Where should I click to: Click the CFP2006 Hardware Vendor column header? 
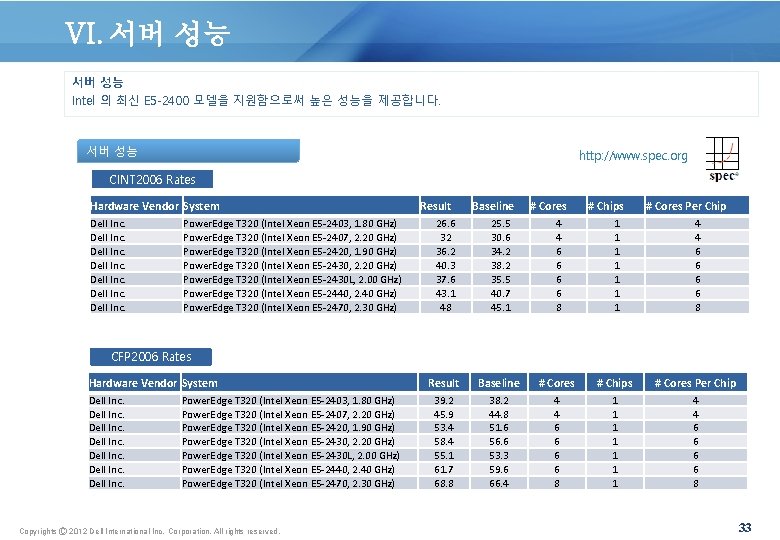pos(134,383)
